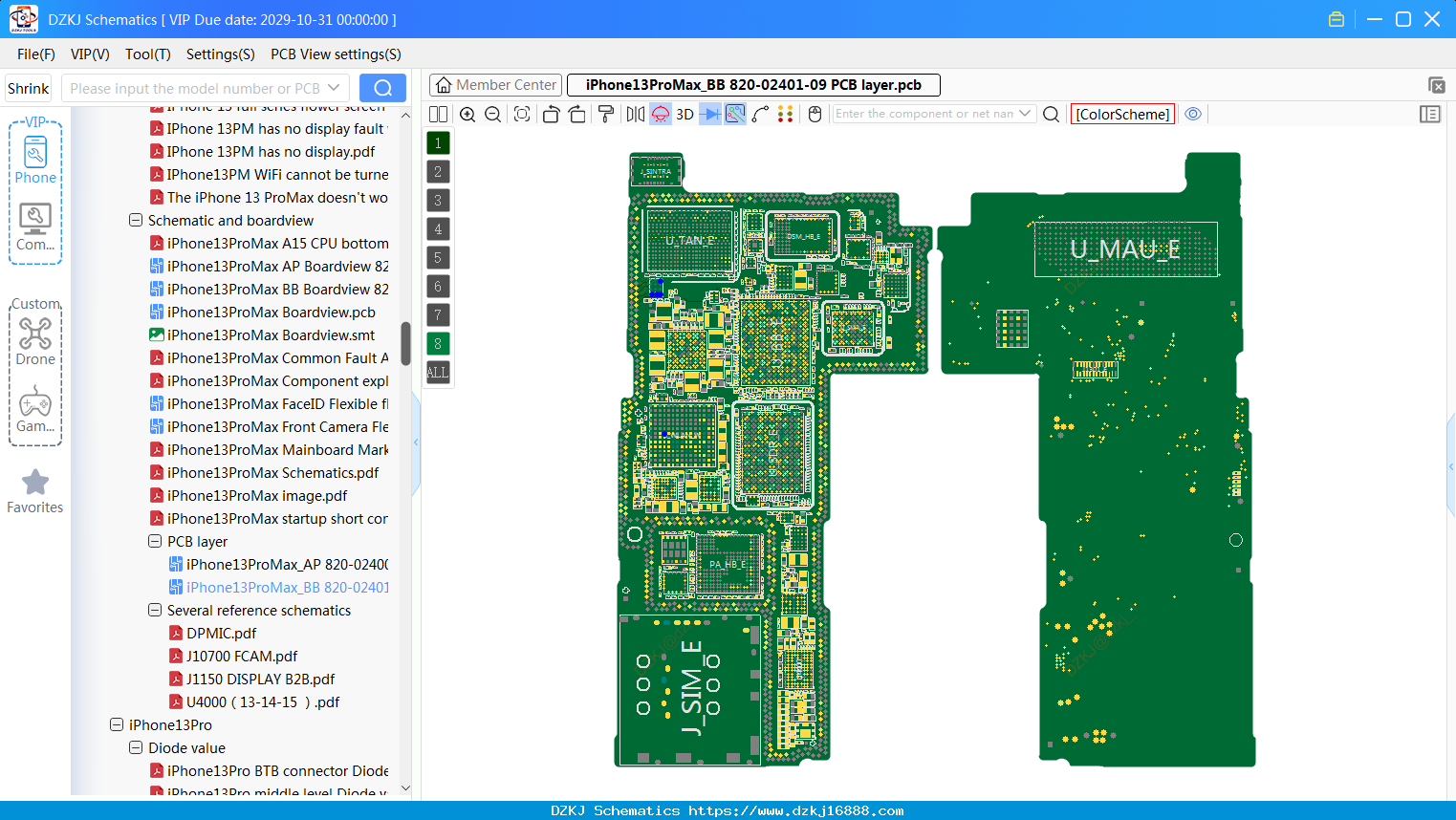
Task: Click the tree scroll up arrow
Action: (x=405, y=115)
